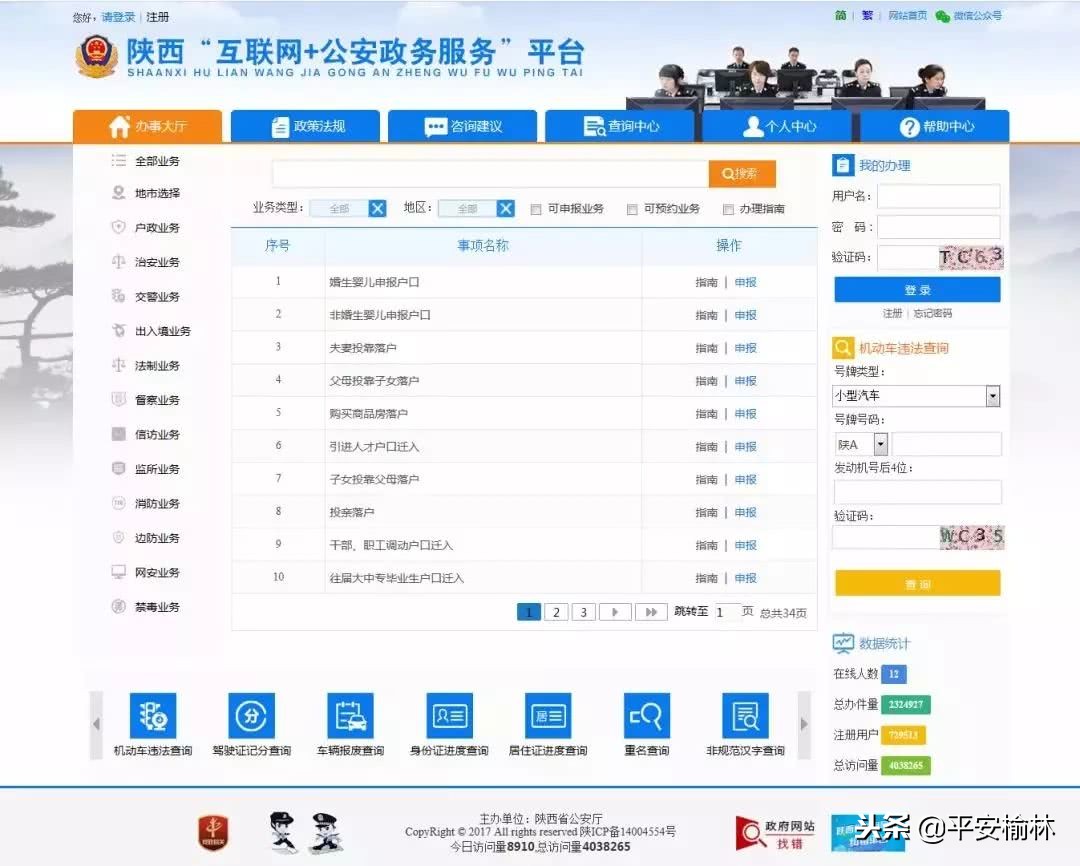Go to page 3 of the list
This screenshot has height=866, width=1080.
pyautogui.click(x=583, y=612)
